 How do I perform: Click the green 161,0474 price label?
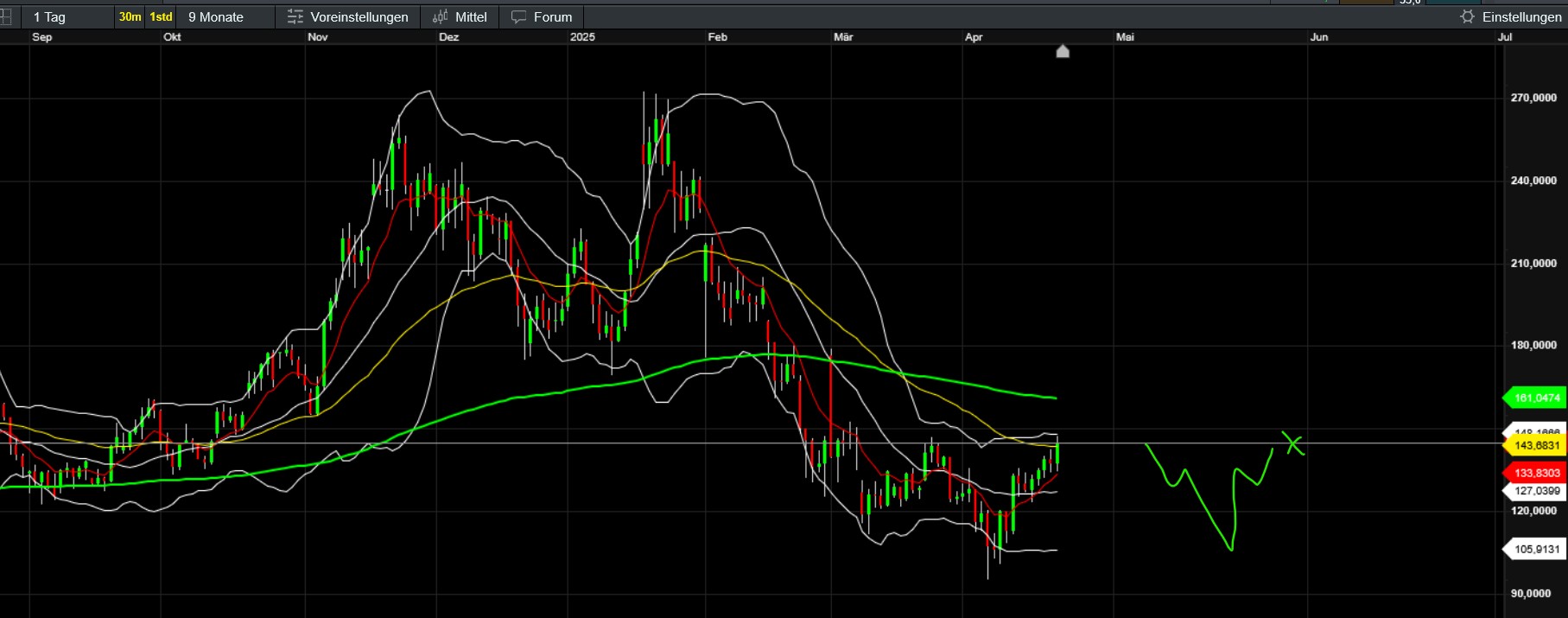tap(1536, 398)
